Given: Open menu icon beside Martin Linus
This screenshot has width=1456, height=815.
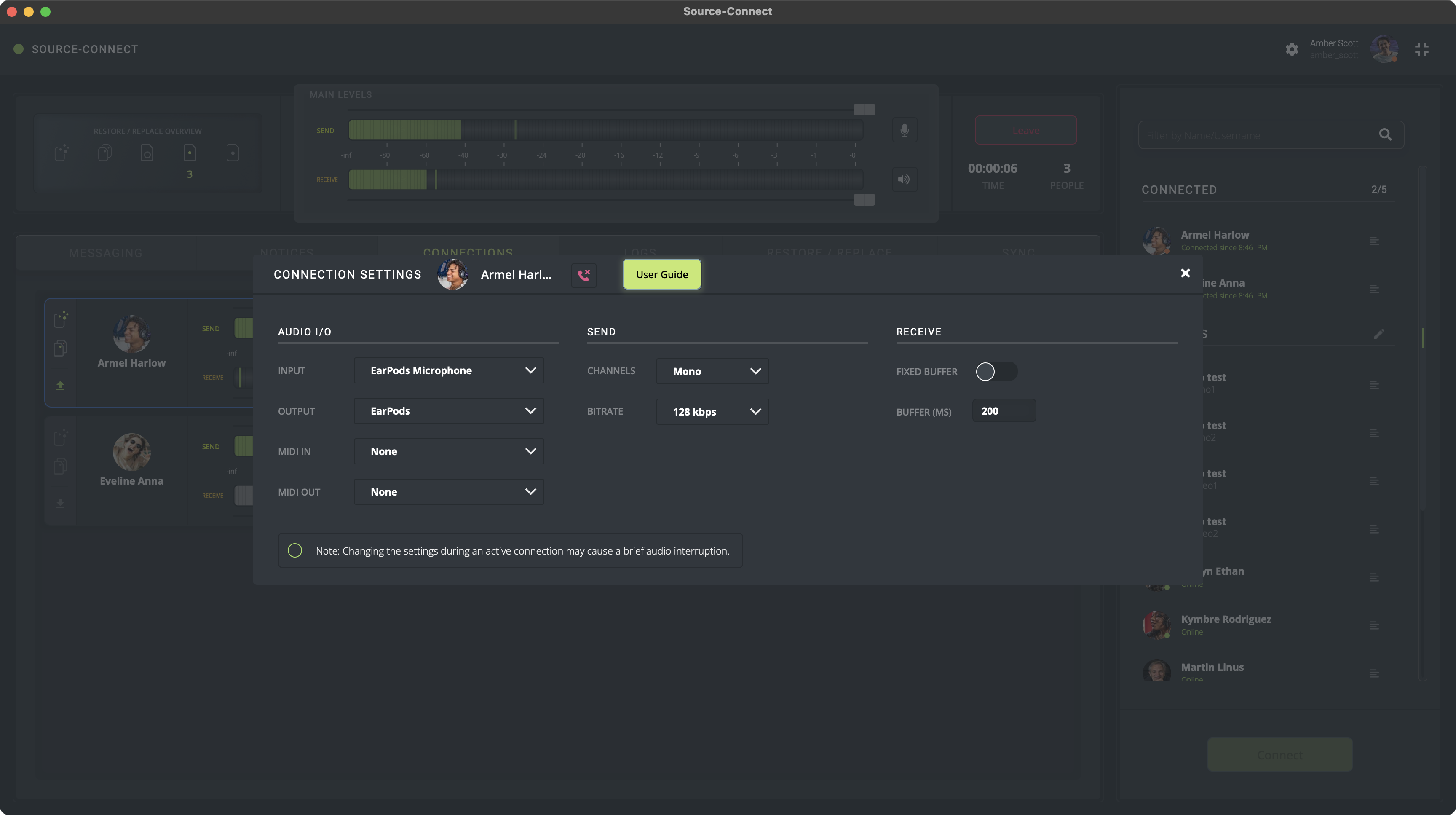Looking at the screenshot, I should coord(1374,673).
